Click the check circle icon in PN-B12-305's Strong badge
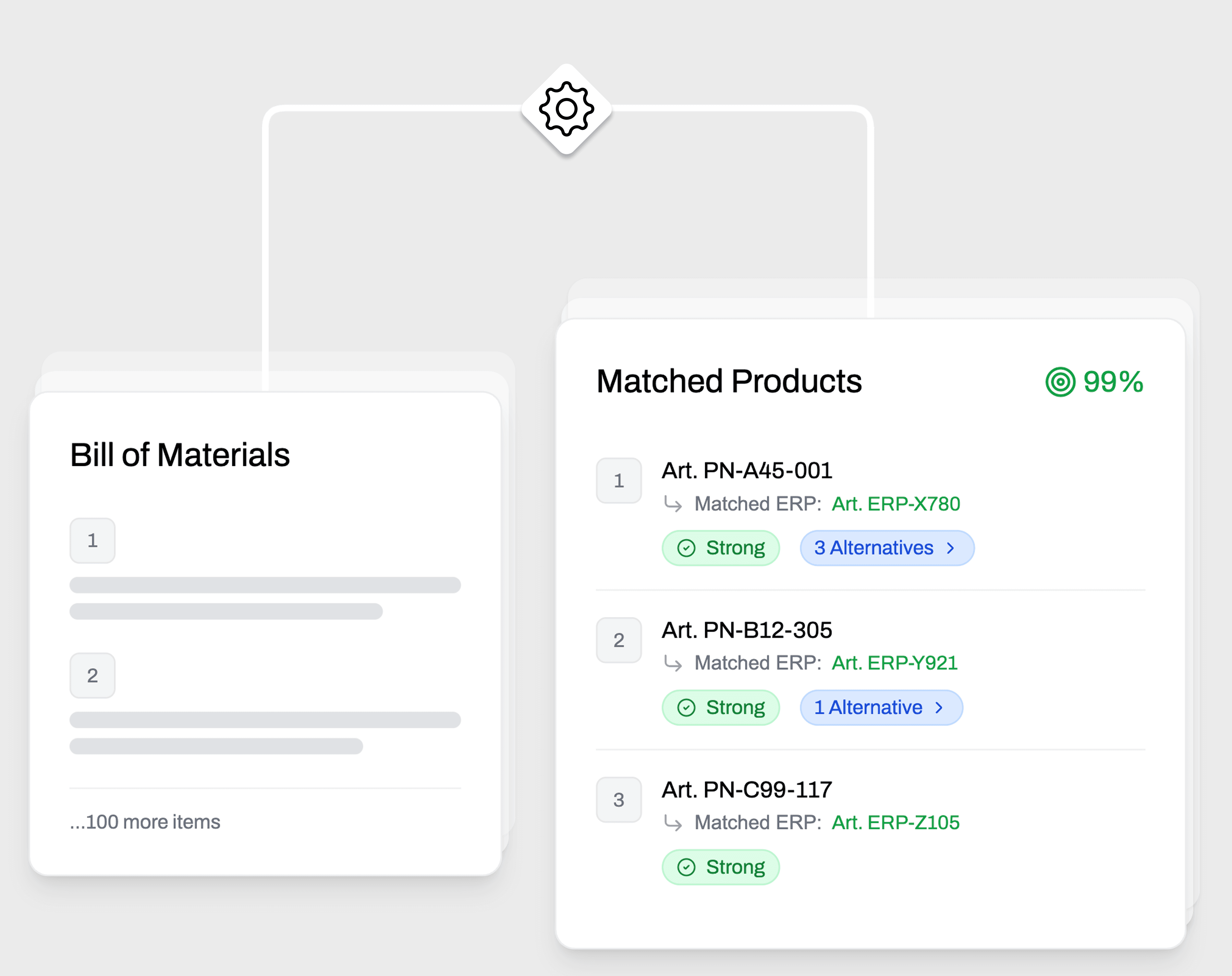Screen dimensions: 1232x976 [686, 707]
